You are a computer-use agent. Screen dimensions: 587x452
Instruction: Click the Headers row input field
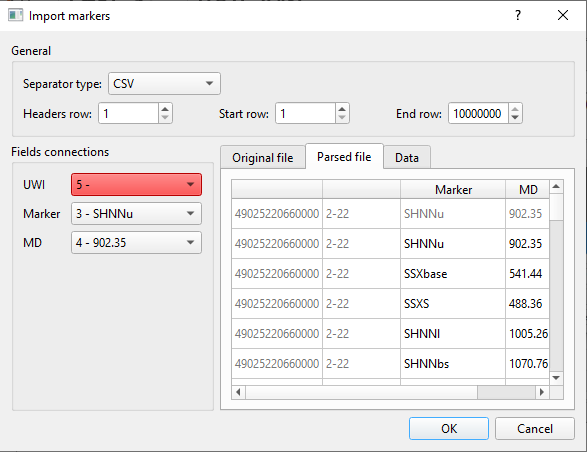(x=128, y=113)
